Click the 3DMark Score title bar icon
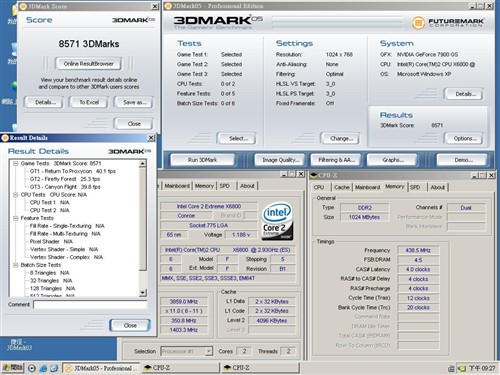The height and width of the screenshot is (375, 500). pos(22,6)
